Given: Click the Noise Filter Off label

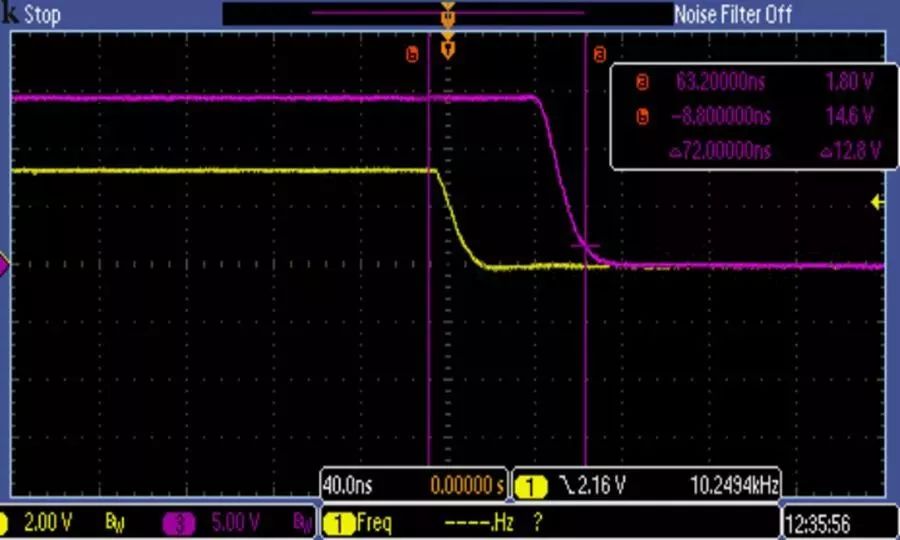Looking at the screenshot, I should [x=733, y=14].
